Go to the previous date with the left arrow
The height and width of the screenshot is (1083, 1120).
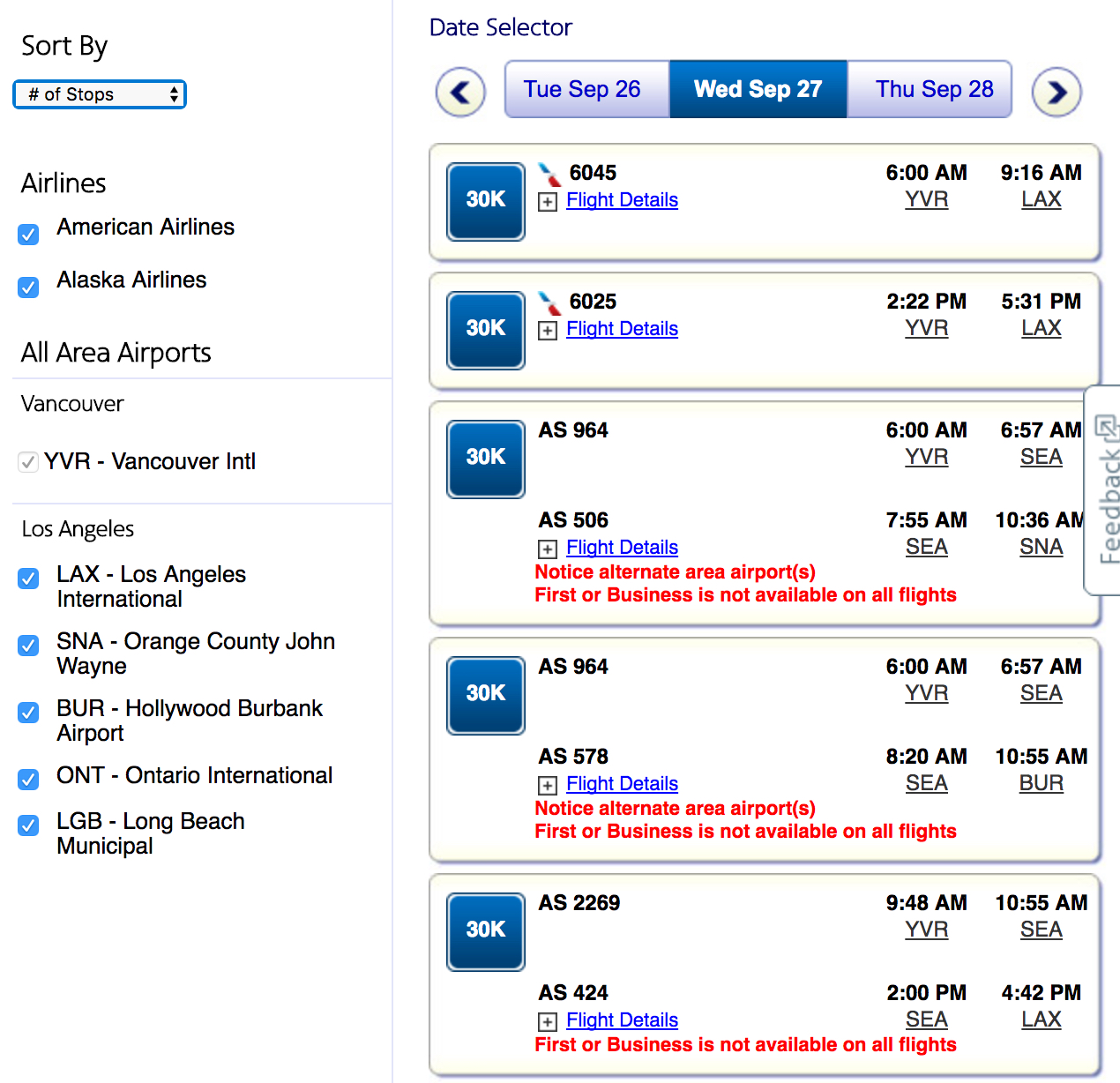tap(460, 92)
